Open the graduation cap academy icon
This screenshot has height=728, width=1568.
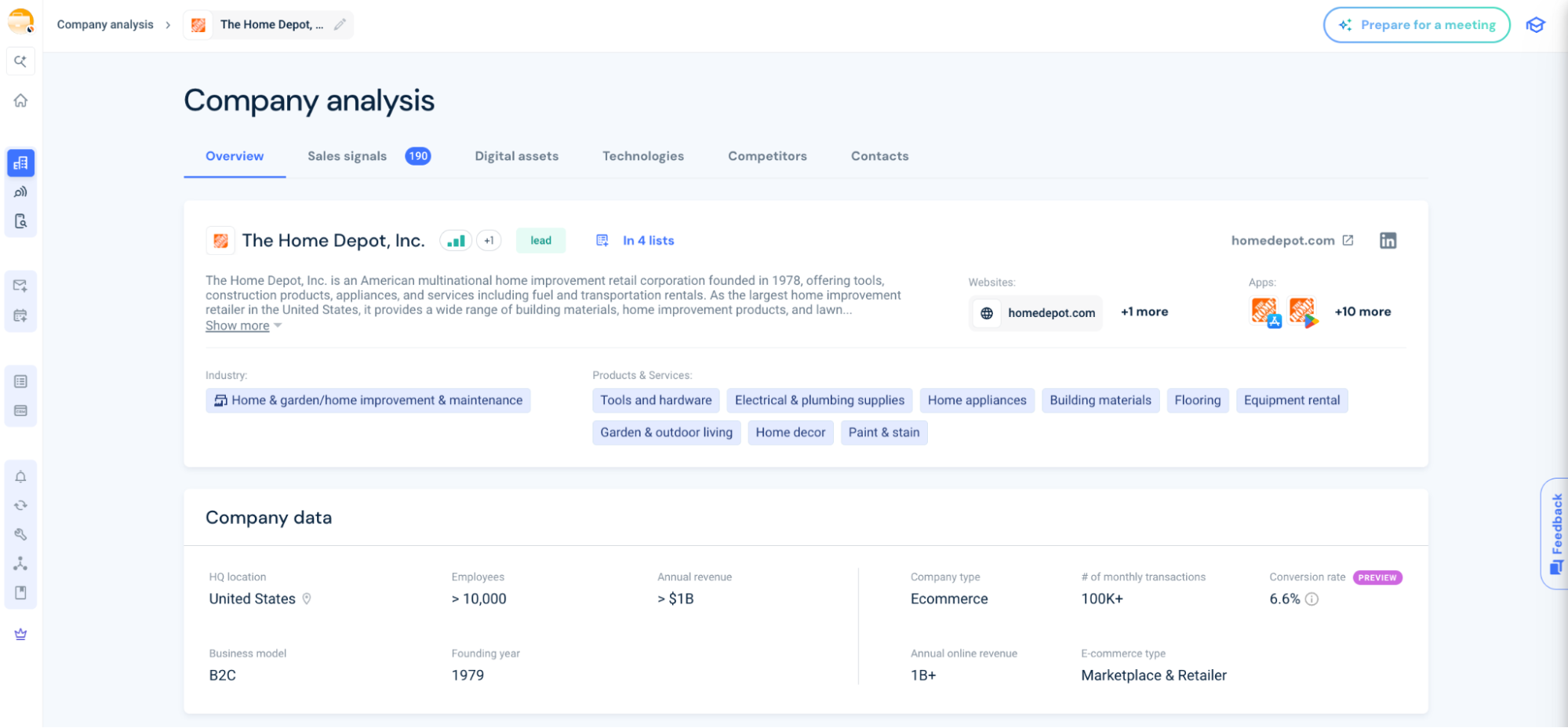(x=1535, y=25)
